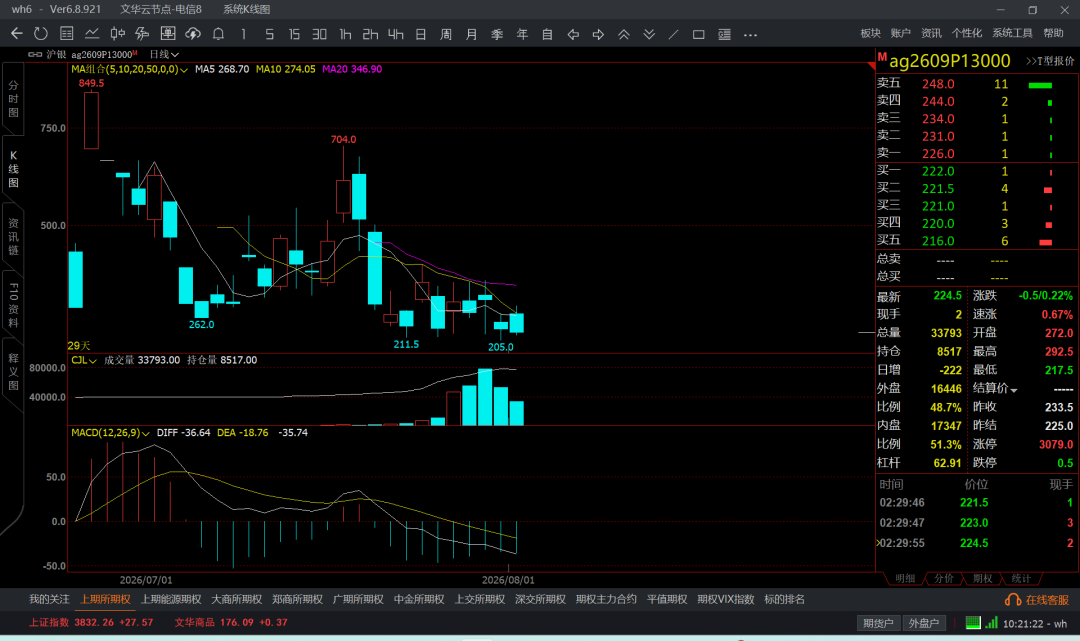The image size is (1080, 641).
Task: Click the green network signal bars icon
Action: tap(991, 622)
